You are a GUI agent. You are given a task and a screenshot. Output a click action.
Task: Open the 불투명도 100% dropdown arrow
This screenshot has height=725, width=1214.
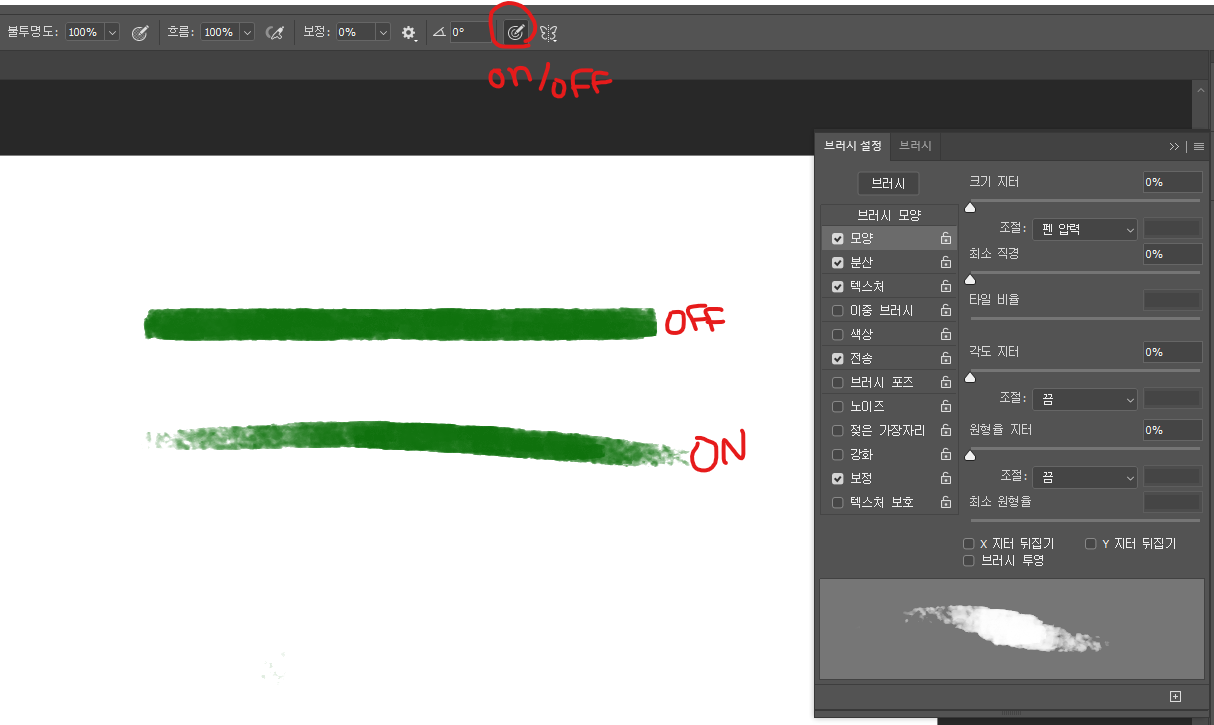coord(112,32)
